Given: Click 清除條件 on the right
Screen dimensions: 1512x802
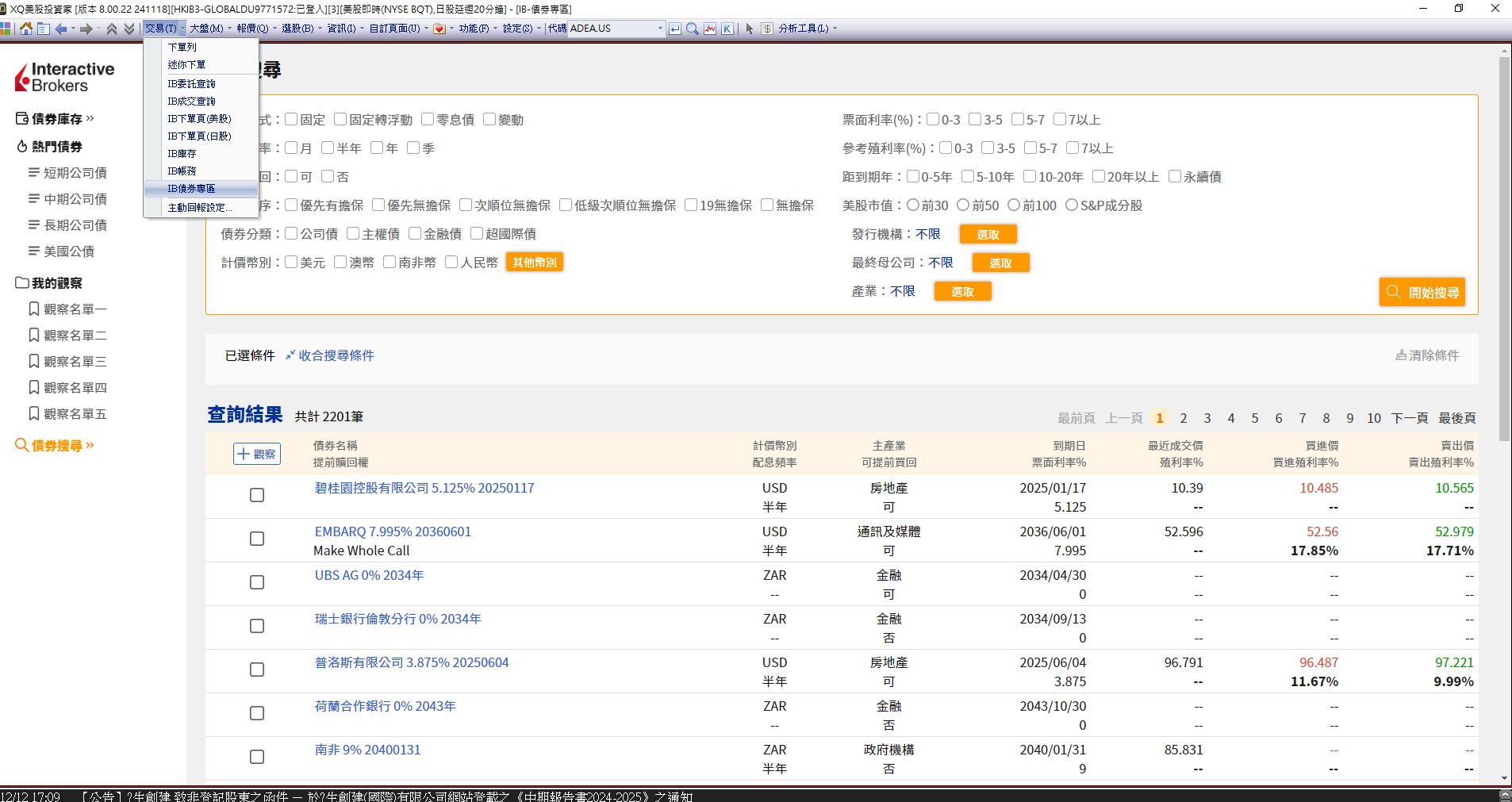Looking at the screenshot, I should tap(1428, 355).
